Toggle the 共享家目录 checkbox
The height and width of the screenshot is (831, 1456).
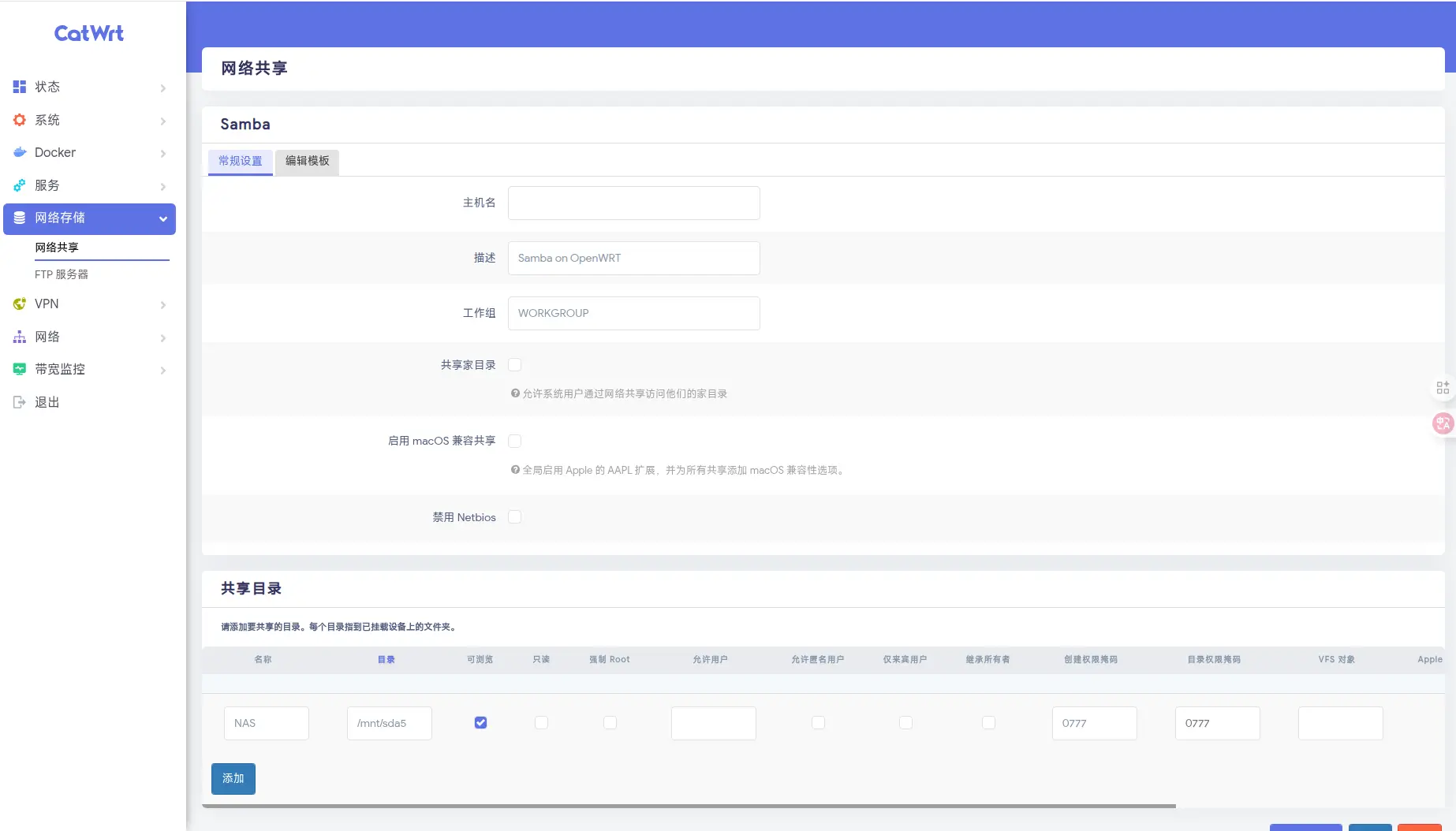click(x=515, y=364)
